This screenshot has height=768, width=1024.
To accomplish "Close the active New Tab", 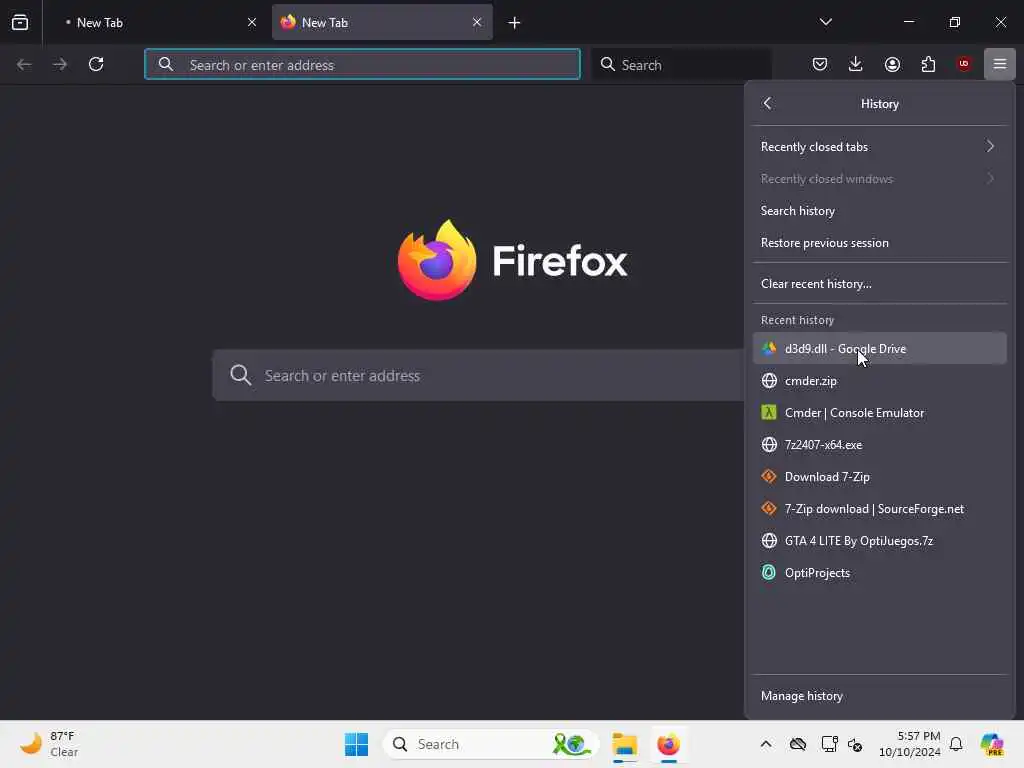I will click(x=477, y=22).
